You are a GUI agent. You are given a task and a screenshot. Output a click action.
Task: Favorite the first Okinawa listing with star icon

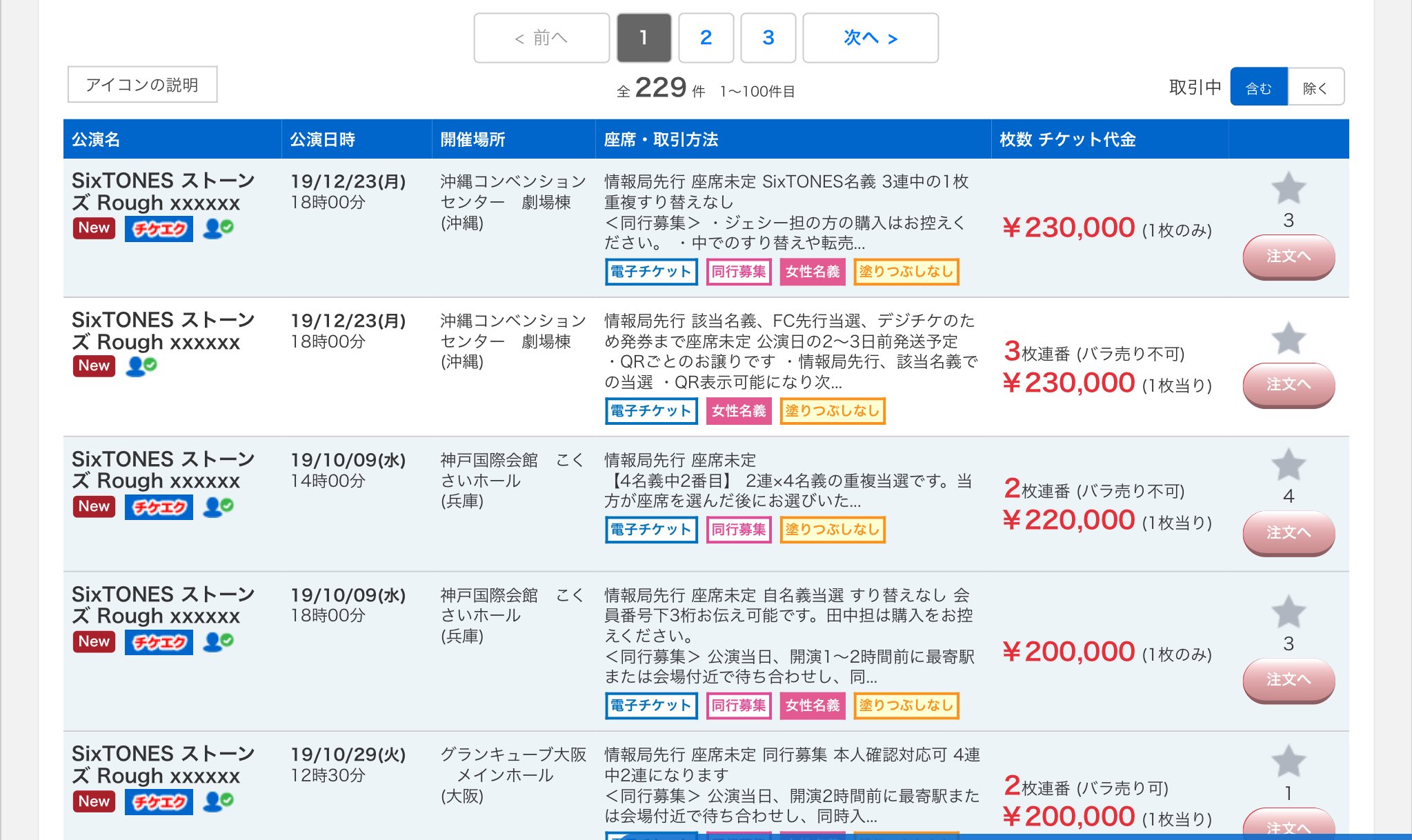pyautogui.click(x=1288, y=188)
